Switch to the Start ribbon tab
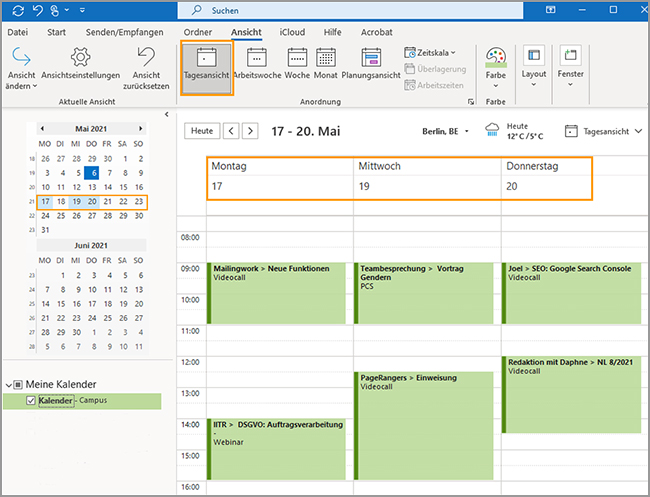Image resolution: width=650 pixels, height=497 pixels. tap(56, 32)
